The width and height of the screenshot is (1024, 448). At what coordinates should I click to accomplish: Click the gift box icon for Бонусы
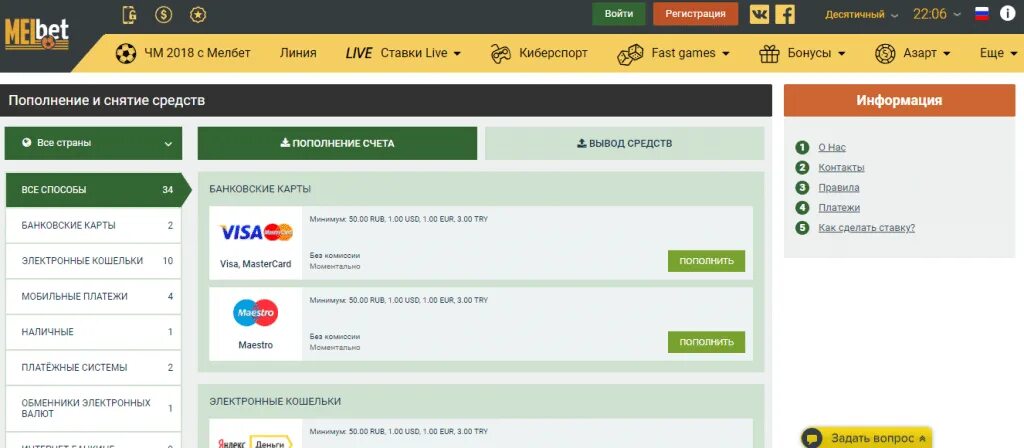[769, 54]
